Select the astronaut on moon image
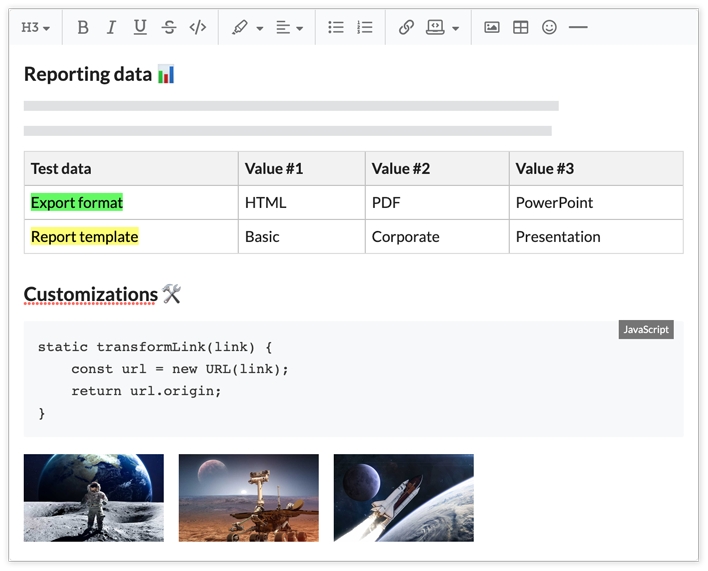The width and height of the screenshot is (708, 571). click(94, 498)
